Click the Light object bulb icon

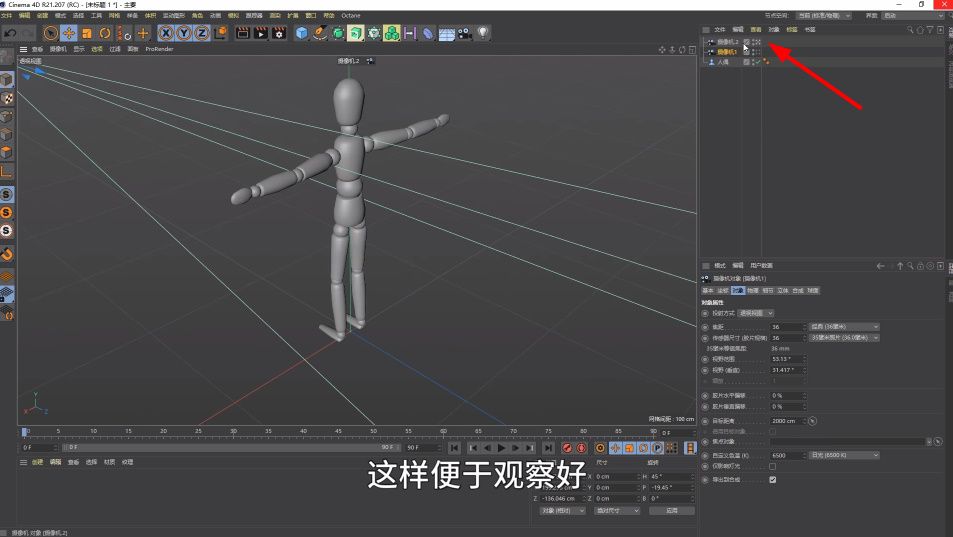[484, 34]
